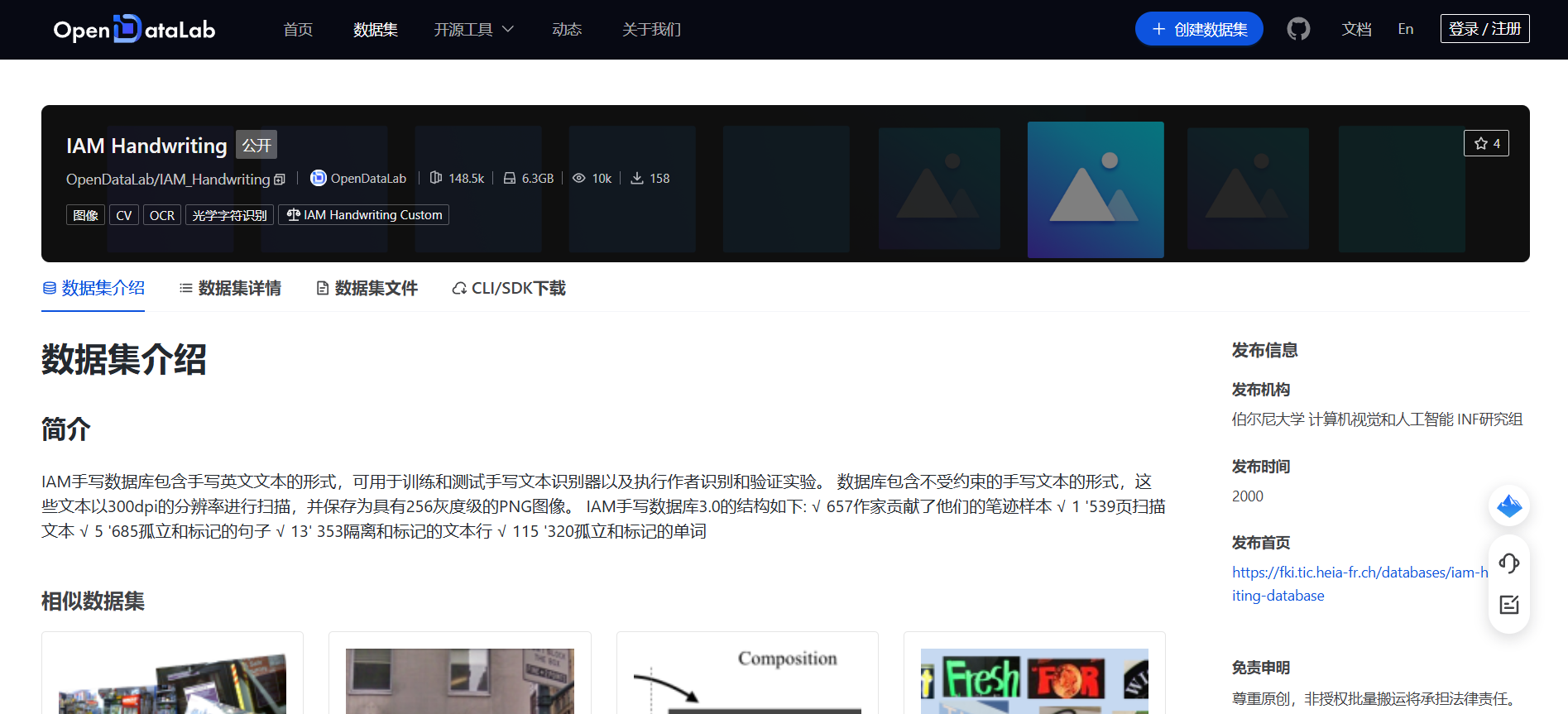This screenshot has height=714, width=1568.
Task: Click the storage icon beside 6.3GB
Action: tap(510, 178)
